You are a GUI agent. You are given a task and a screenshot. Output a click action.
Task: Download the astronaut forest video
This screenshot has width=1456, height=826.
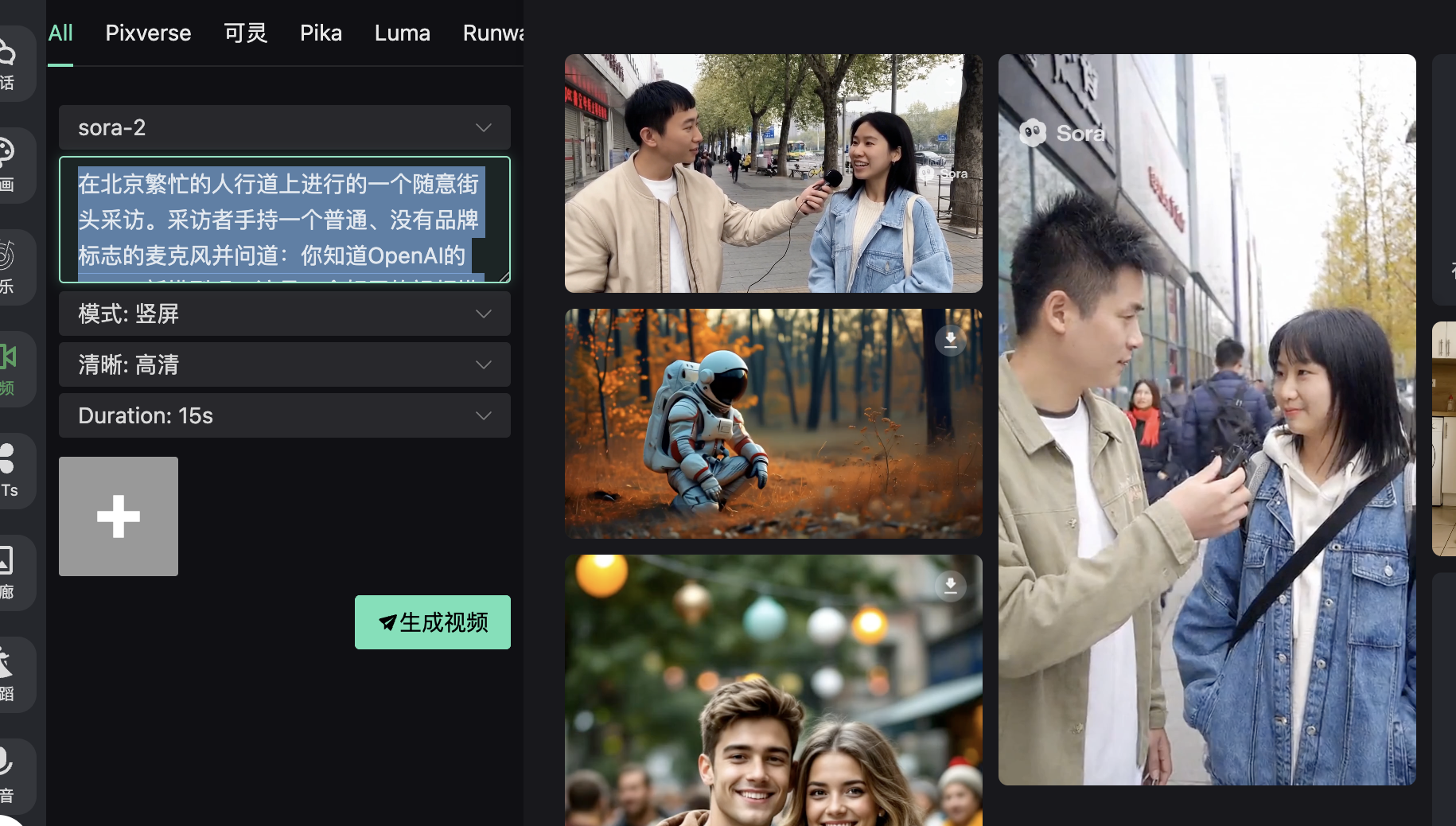tap(950, 340)
